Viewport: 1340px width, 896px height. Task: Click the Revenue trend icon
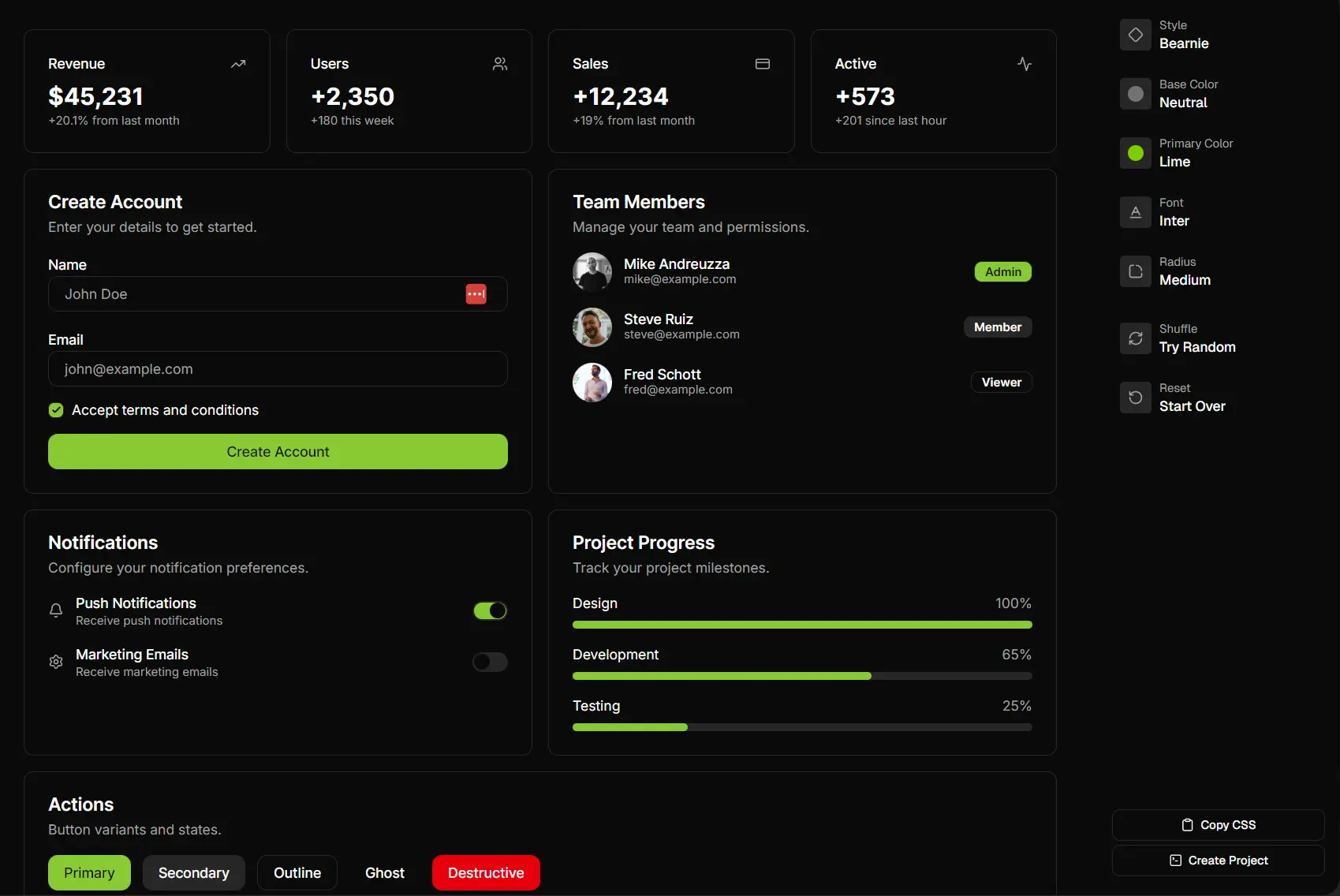coord(238,64)
